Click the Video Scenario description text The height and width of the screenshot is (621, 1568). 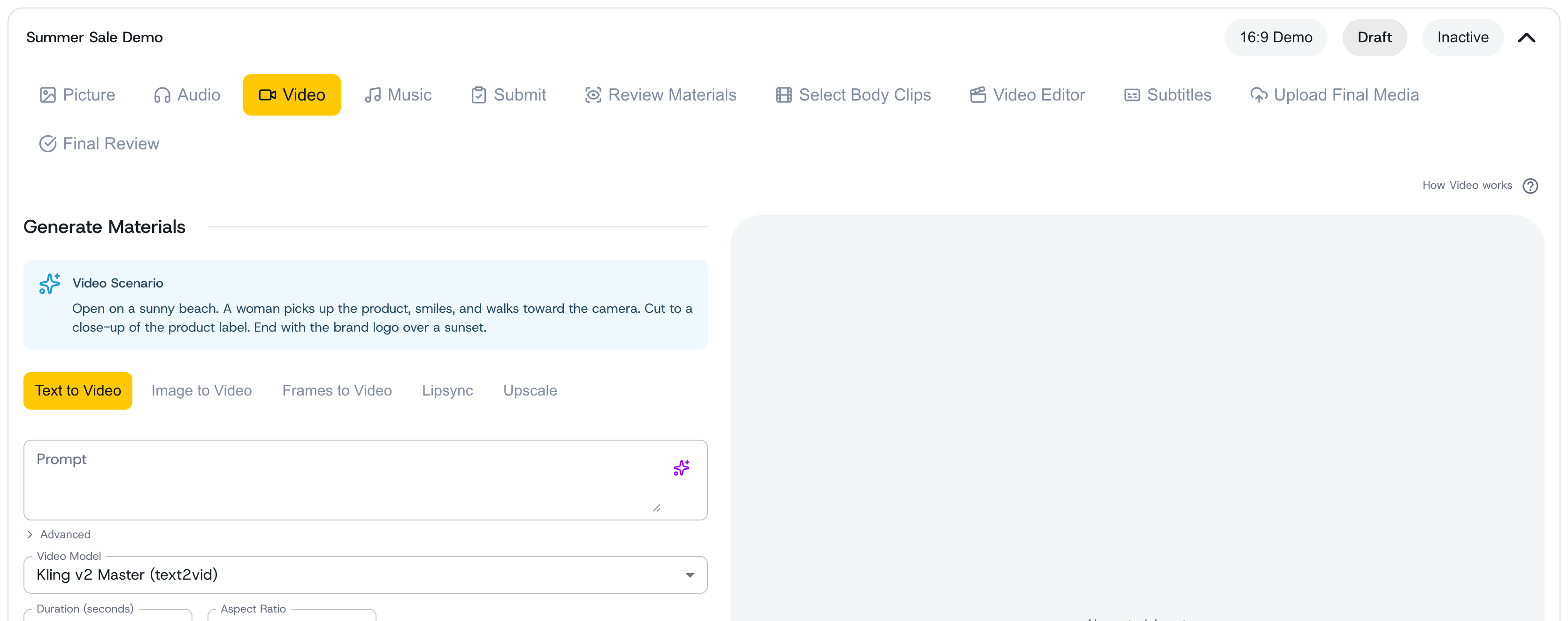pos(382,318)
